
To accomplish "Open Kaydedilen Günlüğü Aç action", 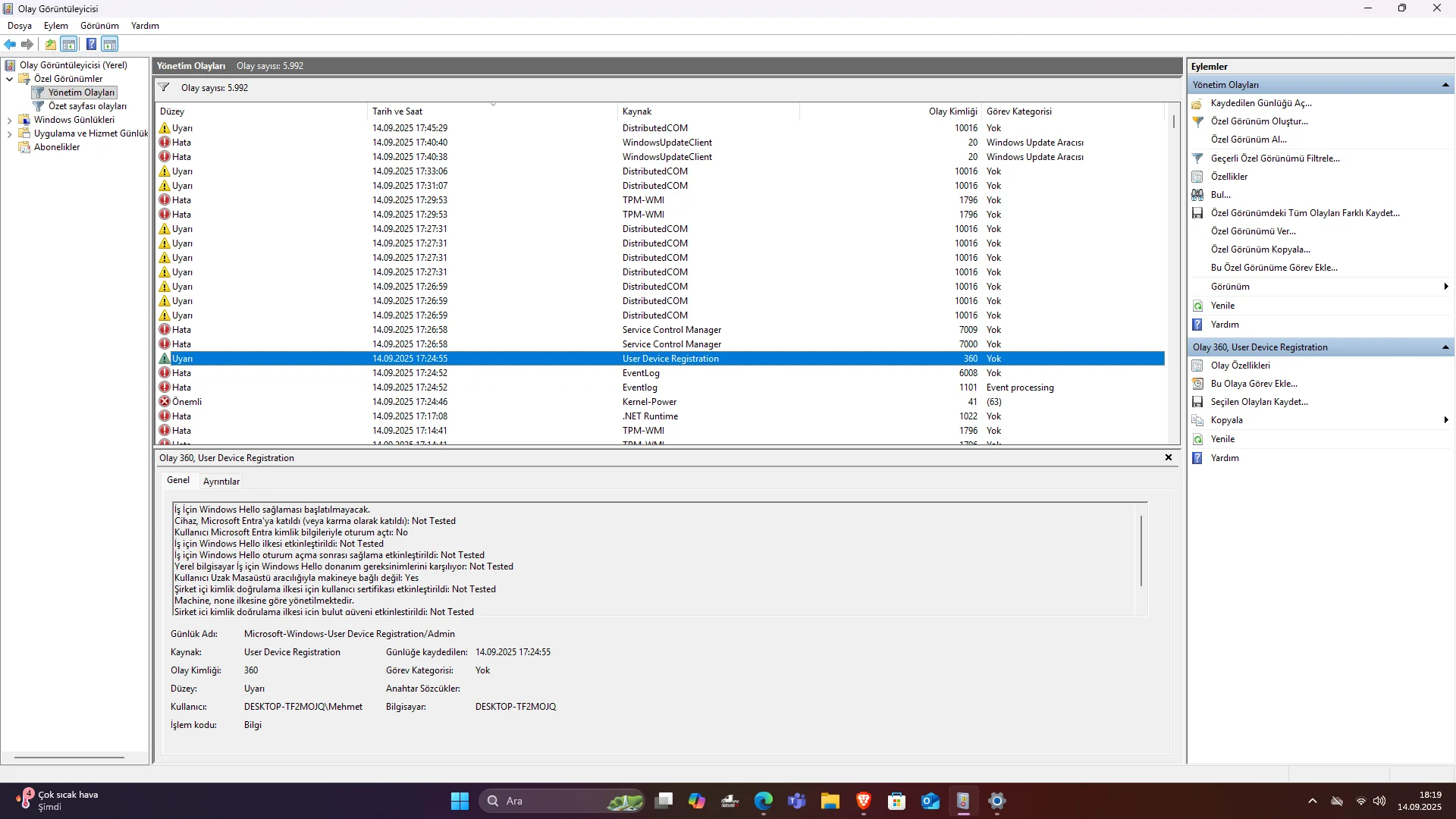I will pos(1260,103).
